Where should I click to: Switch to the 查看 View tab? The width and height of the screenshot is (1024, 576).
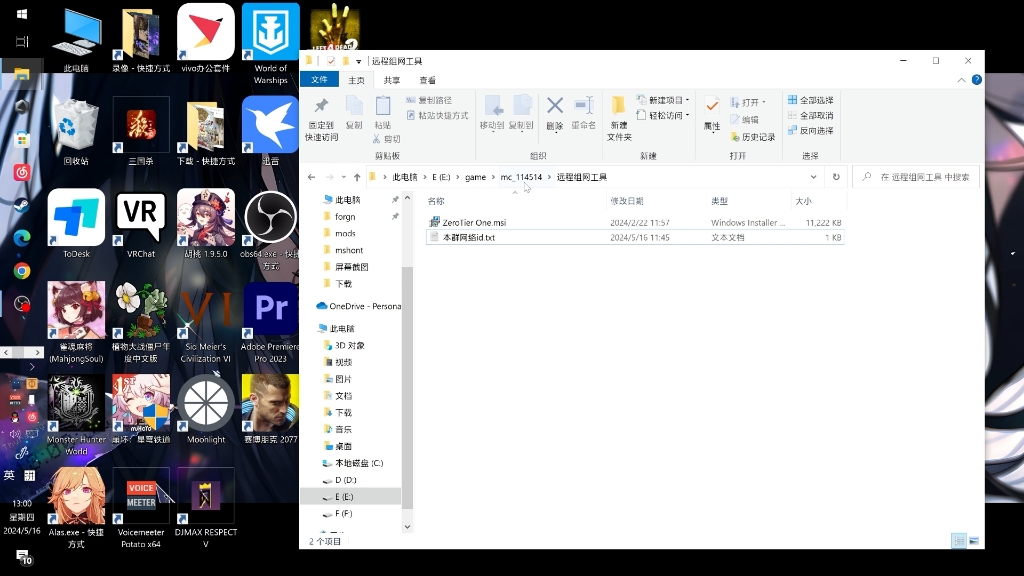tap(427, 80)
